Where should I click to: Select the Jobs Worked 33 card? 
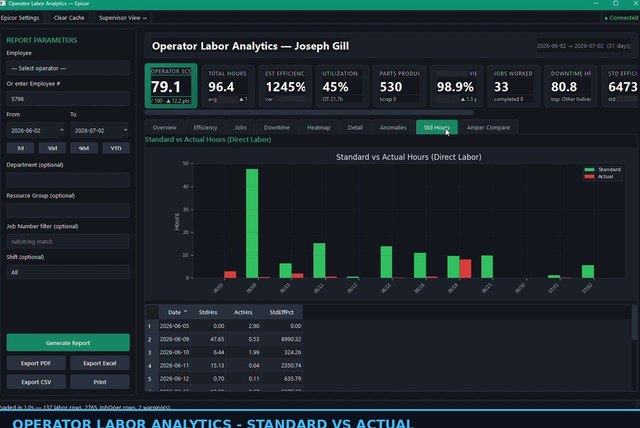[x=513, y=86]
